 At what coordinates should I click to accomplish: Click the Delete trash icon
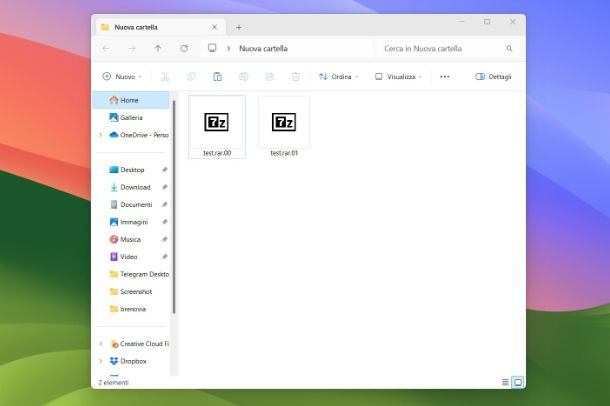[296, 77]
